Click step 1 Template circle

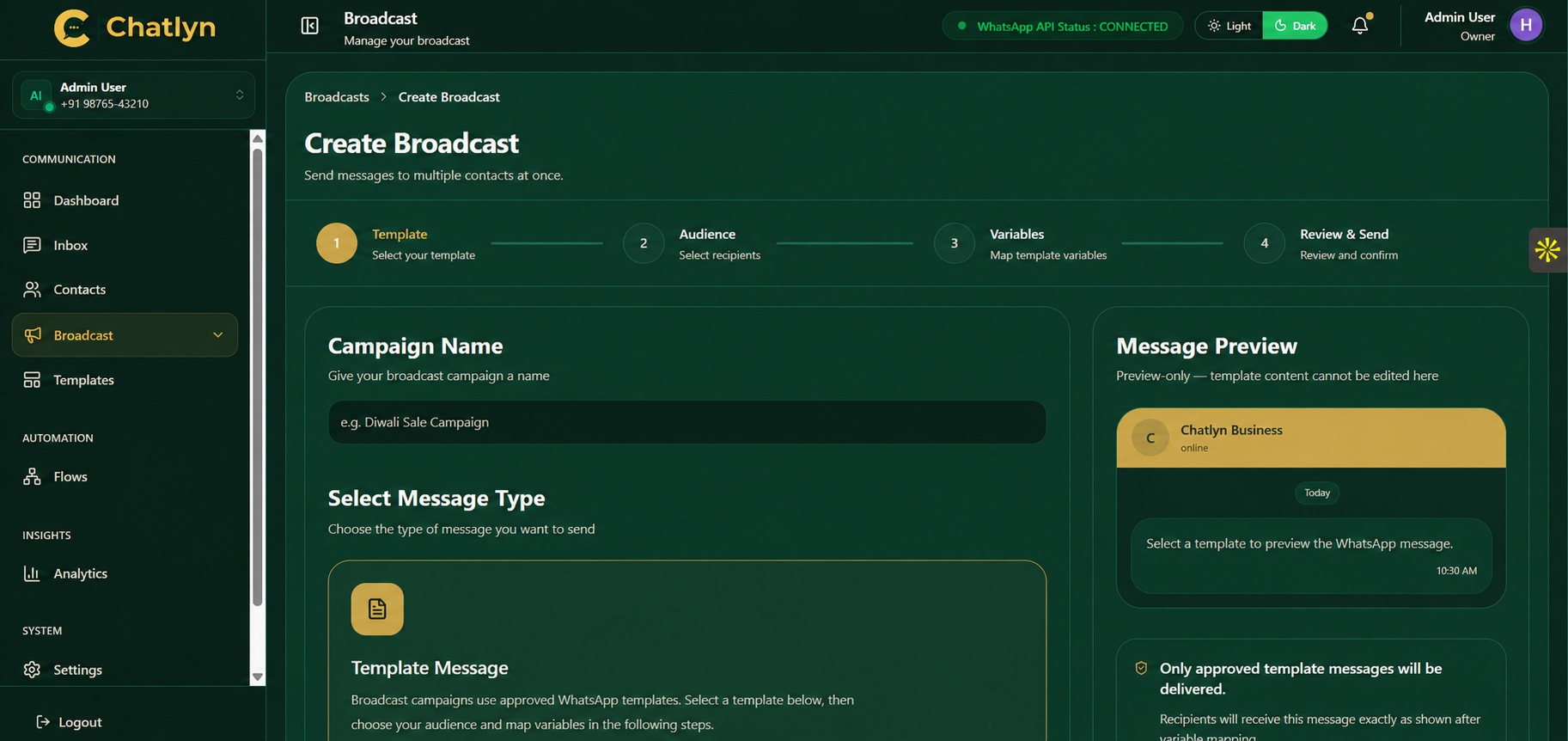click(x=337, y=243)
